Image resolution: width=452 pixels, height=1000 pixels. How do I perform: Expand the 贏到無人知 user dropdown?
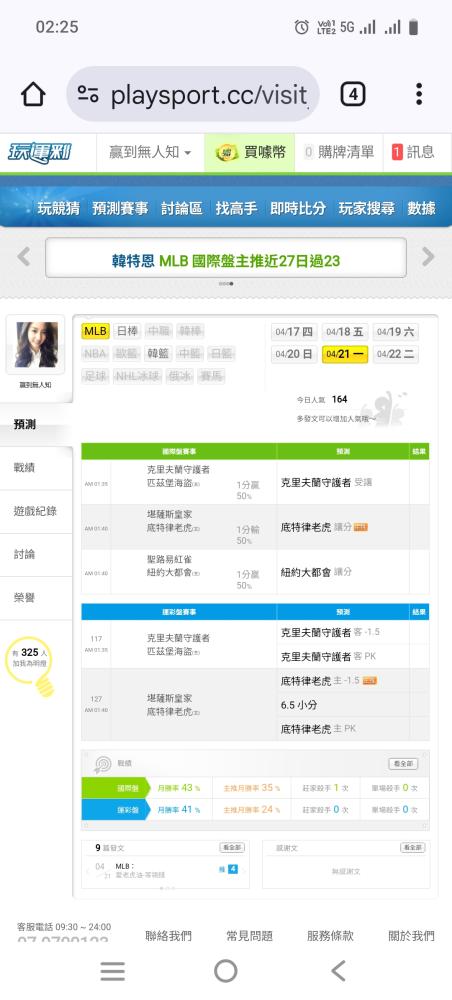(x=150, y=152)
